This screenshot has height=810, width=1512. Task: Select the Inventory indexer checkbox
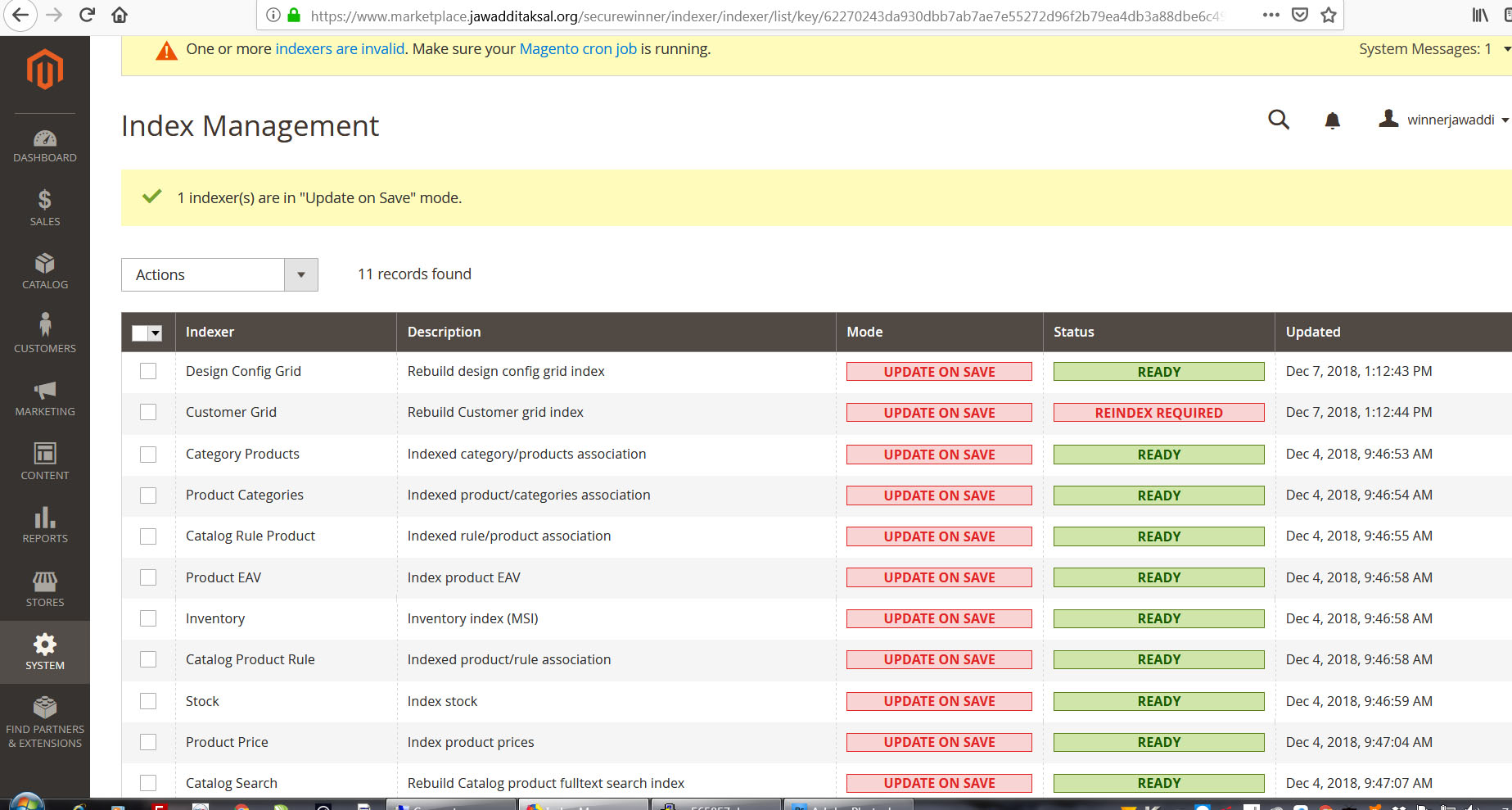point(148,618)
